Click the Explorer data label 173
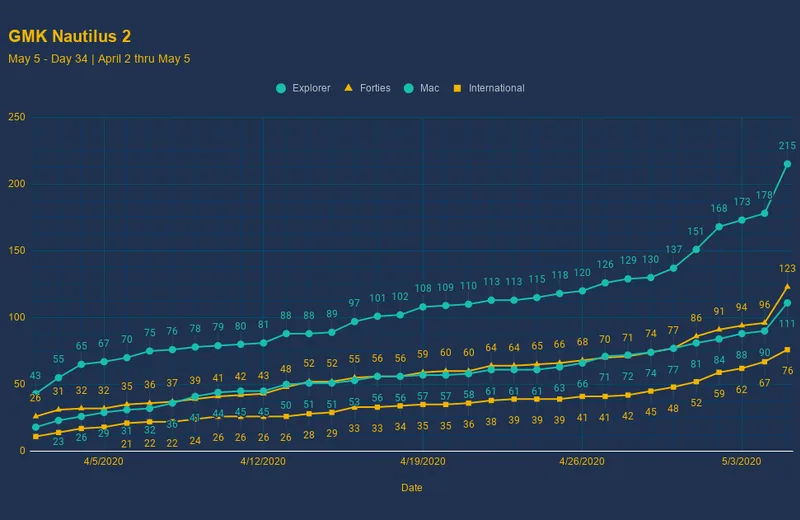800x520 pixels. point(742,202)
